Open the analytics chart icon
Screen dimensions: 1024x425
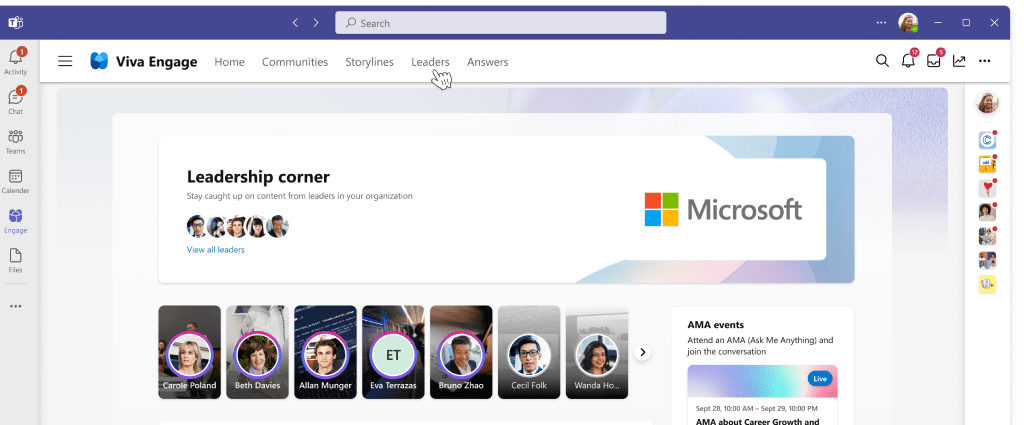pos(959,61)
